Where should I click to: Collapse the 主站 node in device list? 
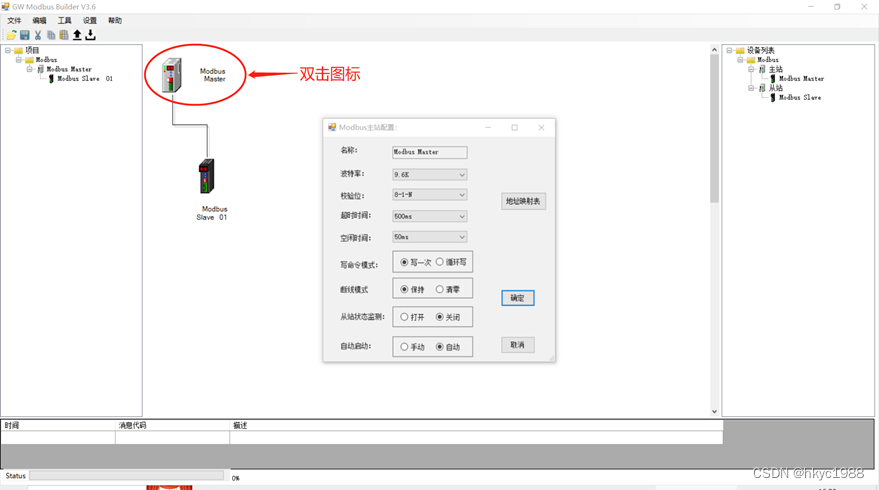click(x=751, y=70)
